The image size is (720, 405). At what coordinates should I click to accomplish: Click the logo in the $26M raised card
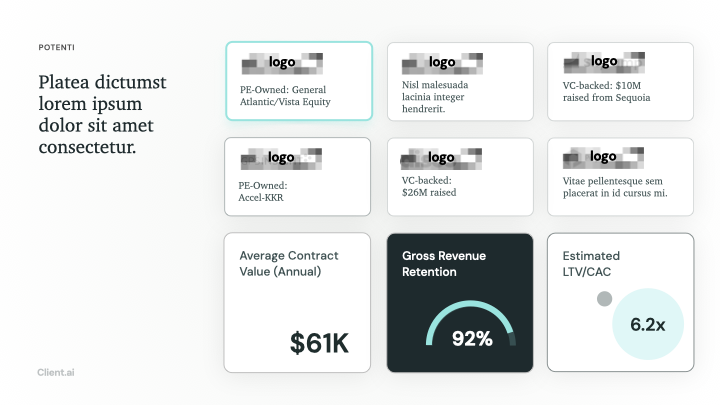[441, 159]
